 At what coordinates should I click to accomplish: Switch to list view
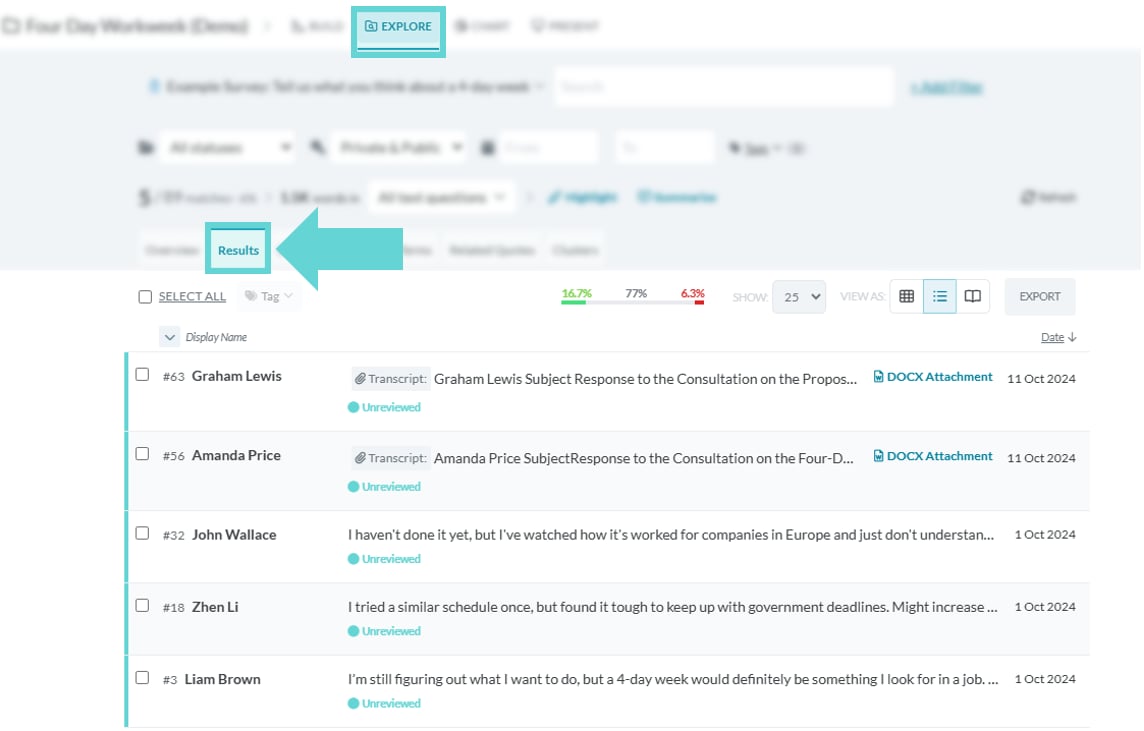940,296
